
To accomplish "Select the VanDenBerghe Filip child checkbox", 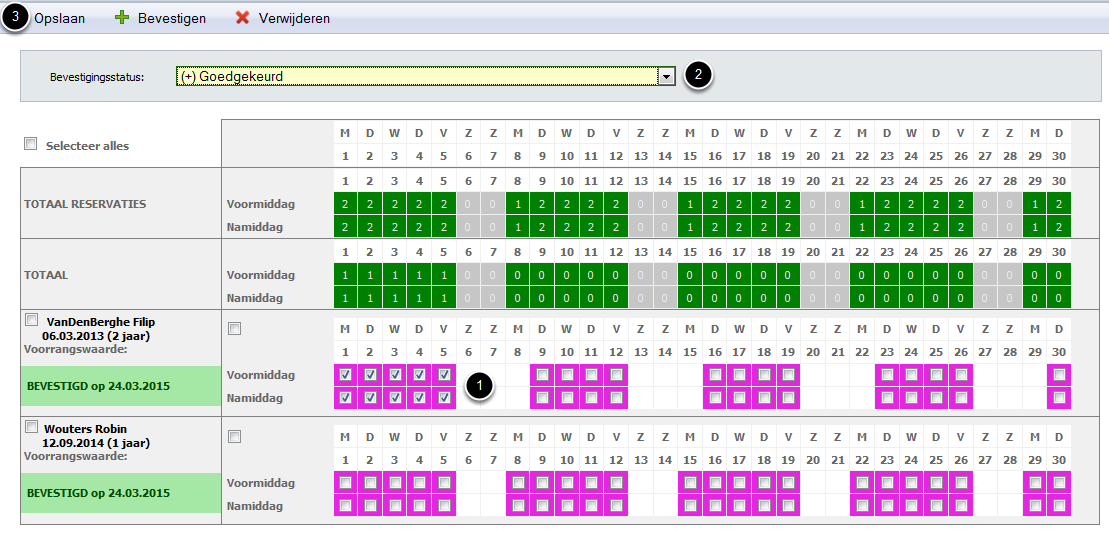I will pos(31,320).
